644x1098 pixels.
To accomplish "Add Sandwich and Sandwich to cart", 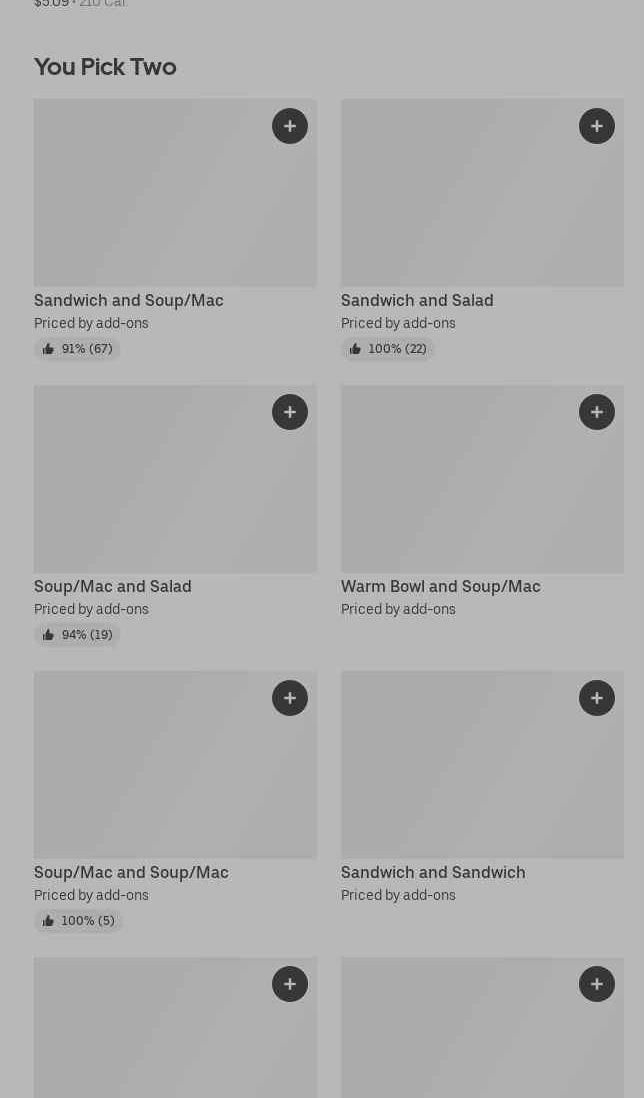I will (597, 698).
